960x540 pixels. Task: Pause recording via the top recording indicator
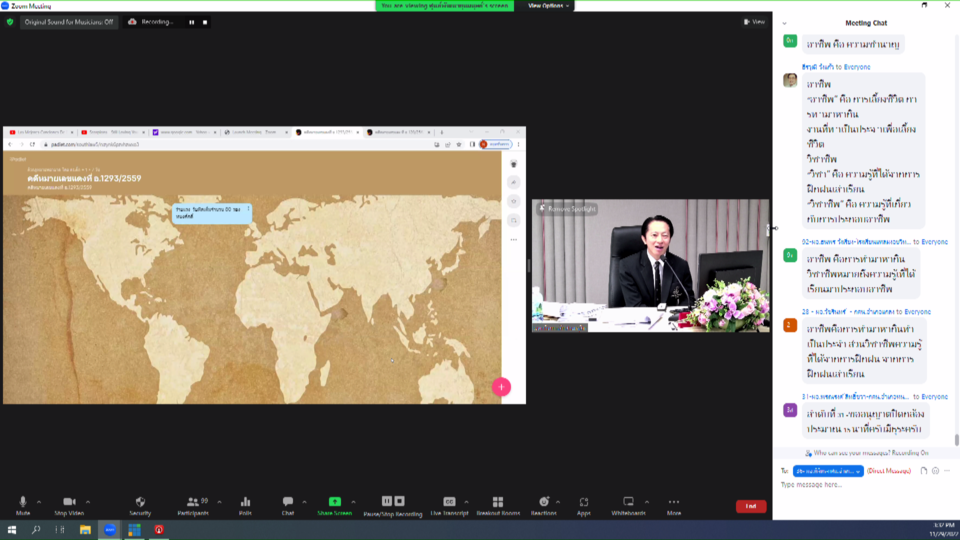click(x=192, y=23)
